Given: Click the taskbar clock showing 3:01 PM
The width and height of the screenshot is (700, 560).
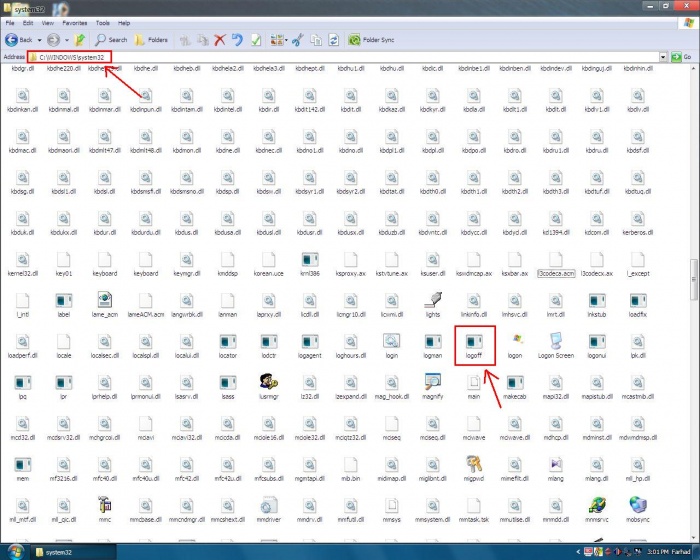Looking at the screenshot, I should click(x=657, y=552).
